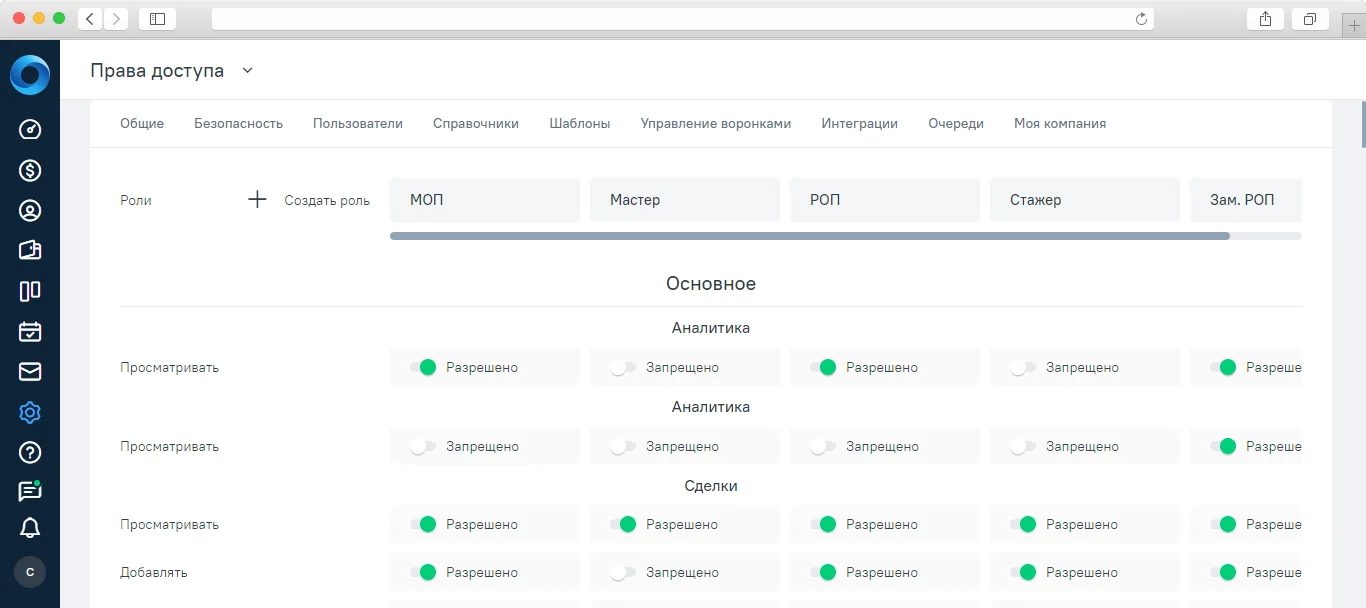The image size is (1366, 608).
Task: Click the Safari address bar
Action: pos(683,18)
